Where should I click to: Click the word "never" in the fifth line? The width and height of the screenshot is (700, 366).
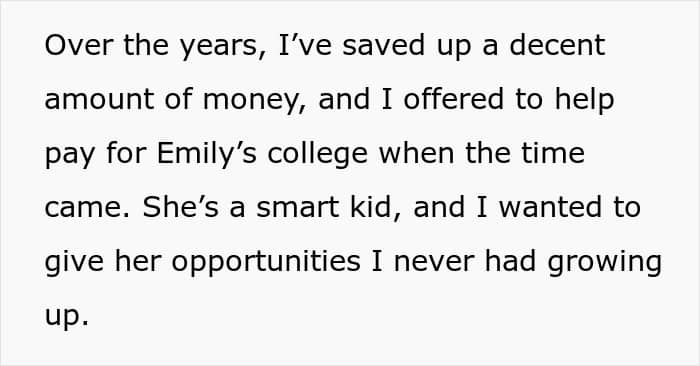[x=434, y=262]
